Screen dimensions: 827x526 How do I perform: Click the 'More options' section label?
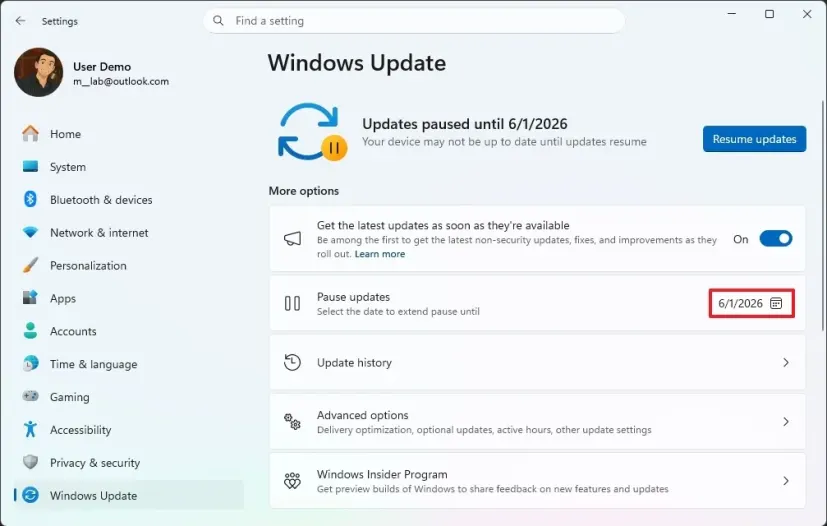[x=304, y=191]
